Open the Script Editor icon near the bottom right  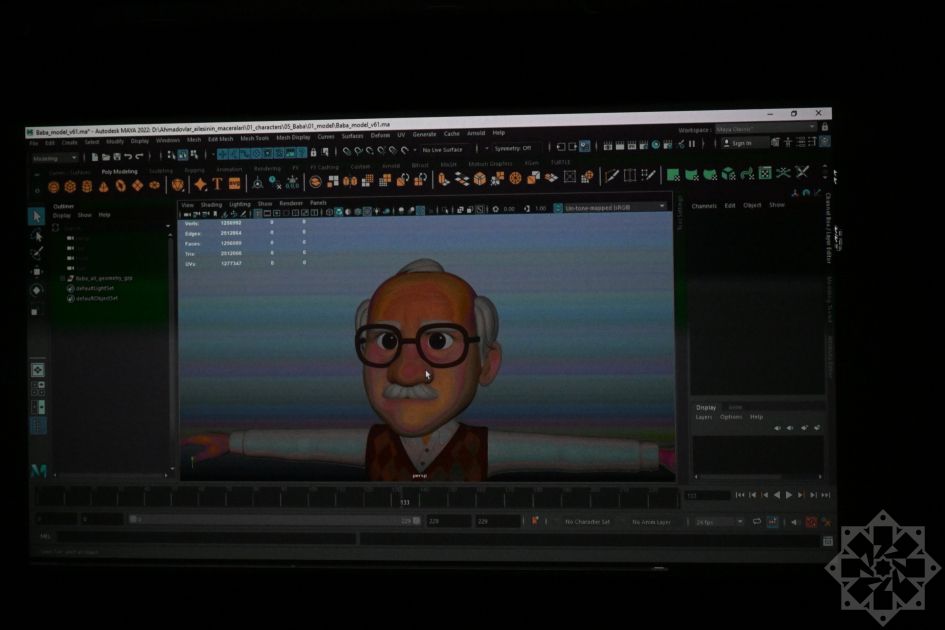(x=828, y=539)
